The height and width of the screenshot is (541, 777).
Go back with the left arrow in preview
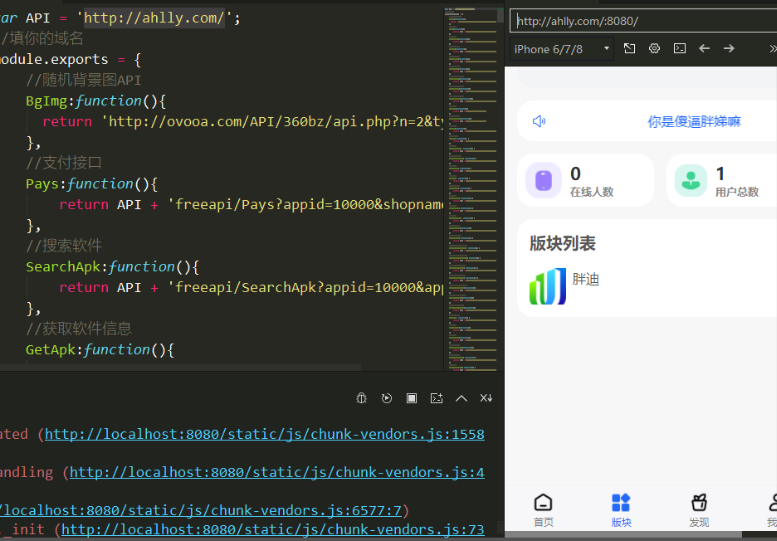pyautogui.click(x=704, y=48)
